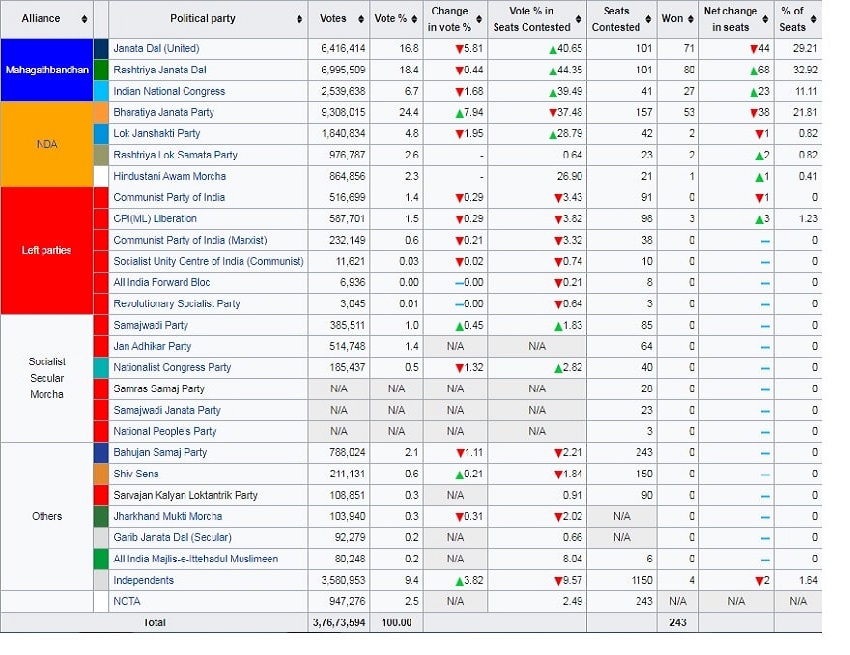Click Sarvajan Kalyan Loktantrik Party name

185,495
